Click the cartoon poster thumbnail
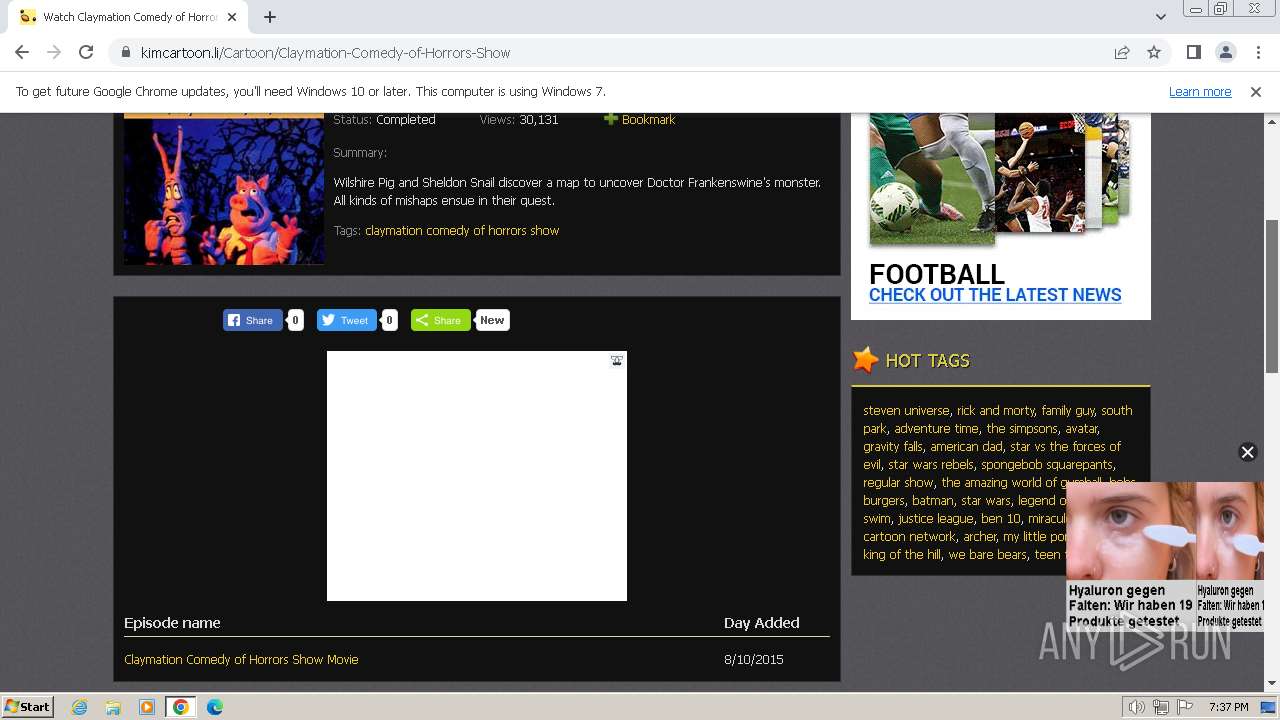Viewport: 1280px width, 720px height. [224, 188]
